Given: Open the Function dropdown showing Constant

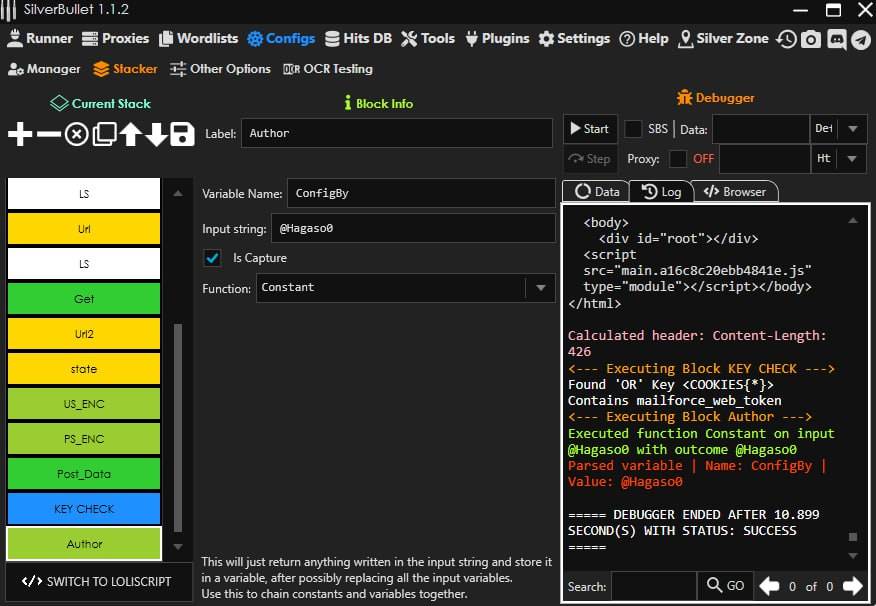Looking at the screenshot, I should [540, 288].
